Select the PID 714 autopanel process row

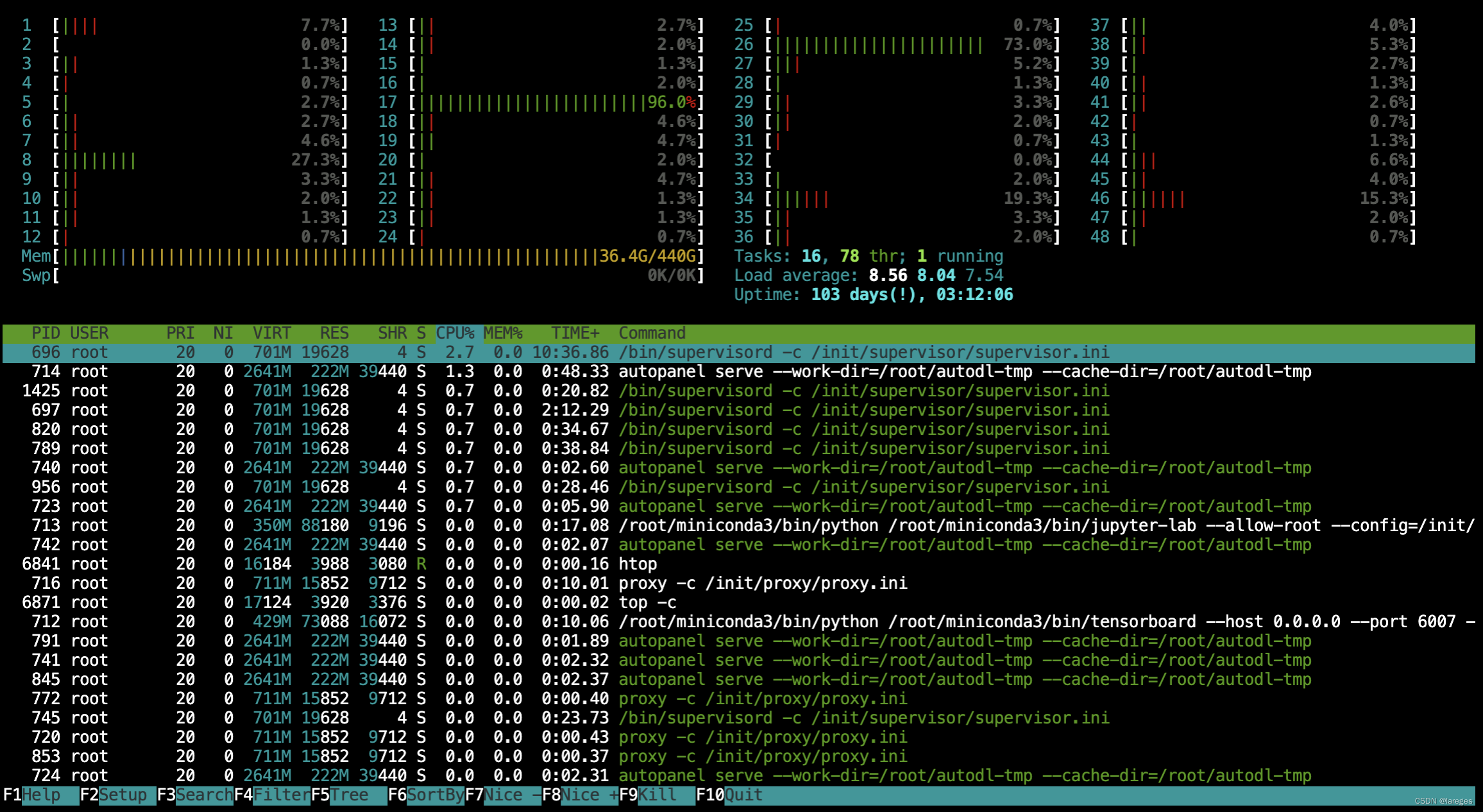pos(739,372)
